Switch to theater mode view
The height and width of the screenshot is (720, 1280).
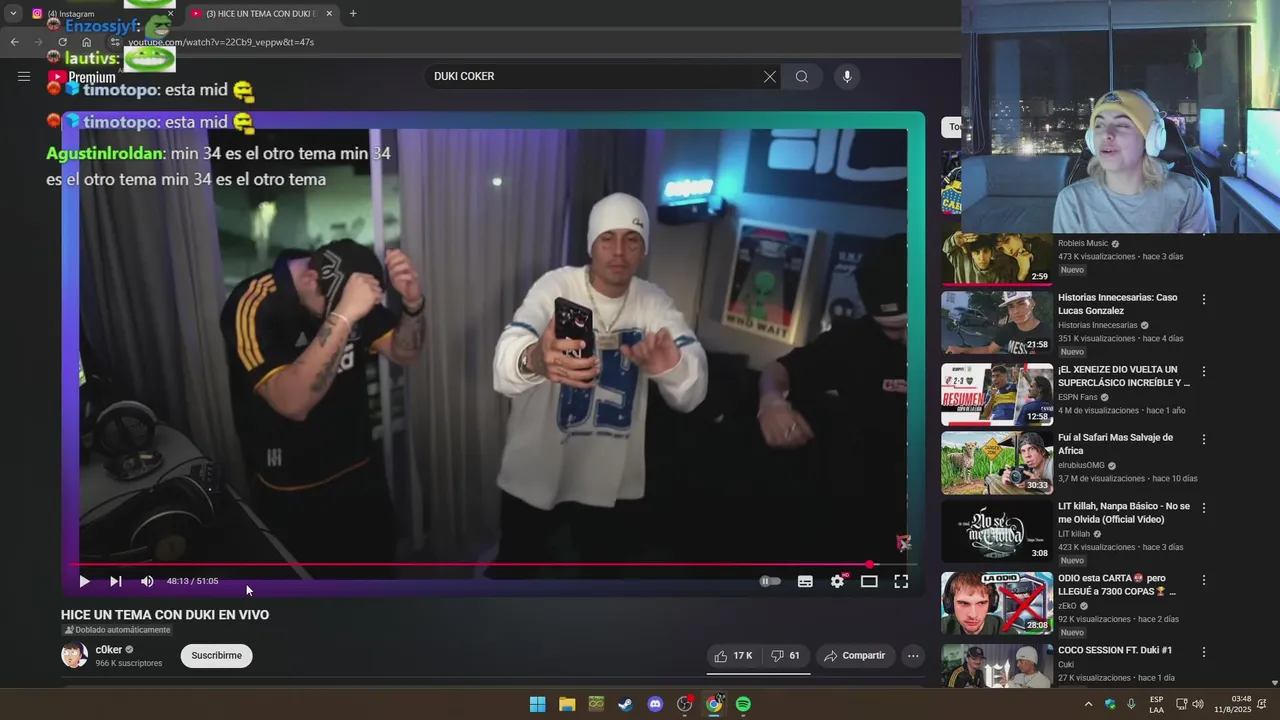[x=869, y=581]
